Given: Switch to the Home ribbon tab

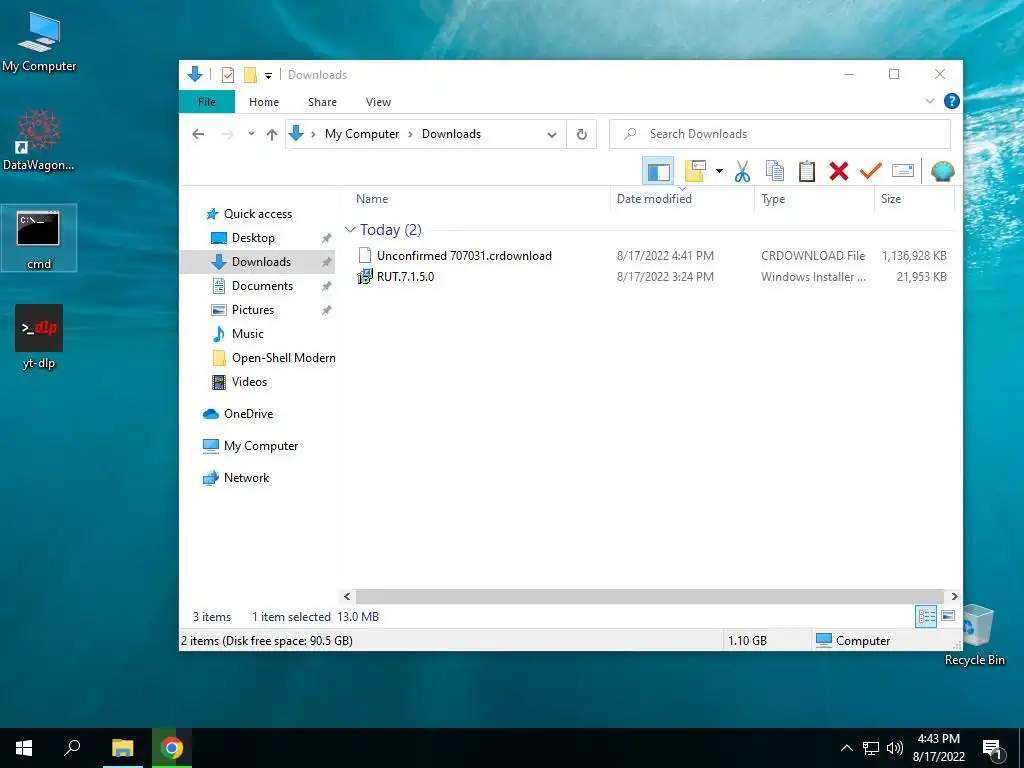Looking at the screenshot, I should point(264,102).
